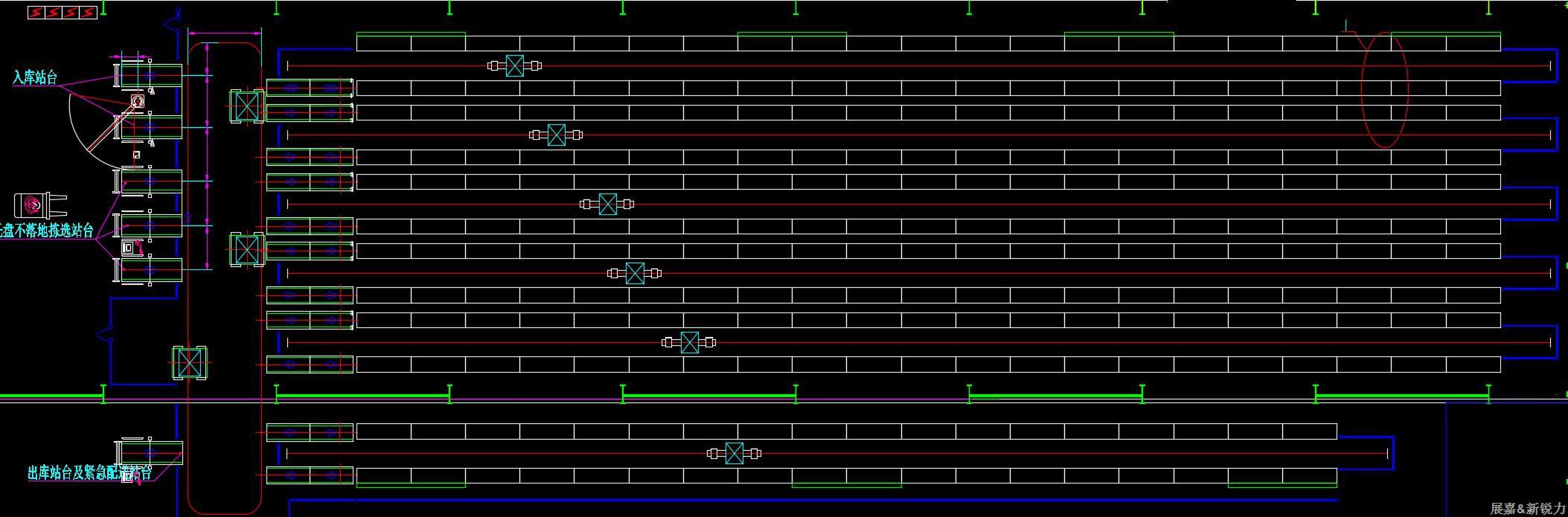The height and width of the screenshot is (517, 1568).
Task: Select the lowest shuttle car on the loop's left side
Action: (x=190, y=363)
